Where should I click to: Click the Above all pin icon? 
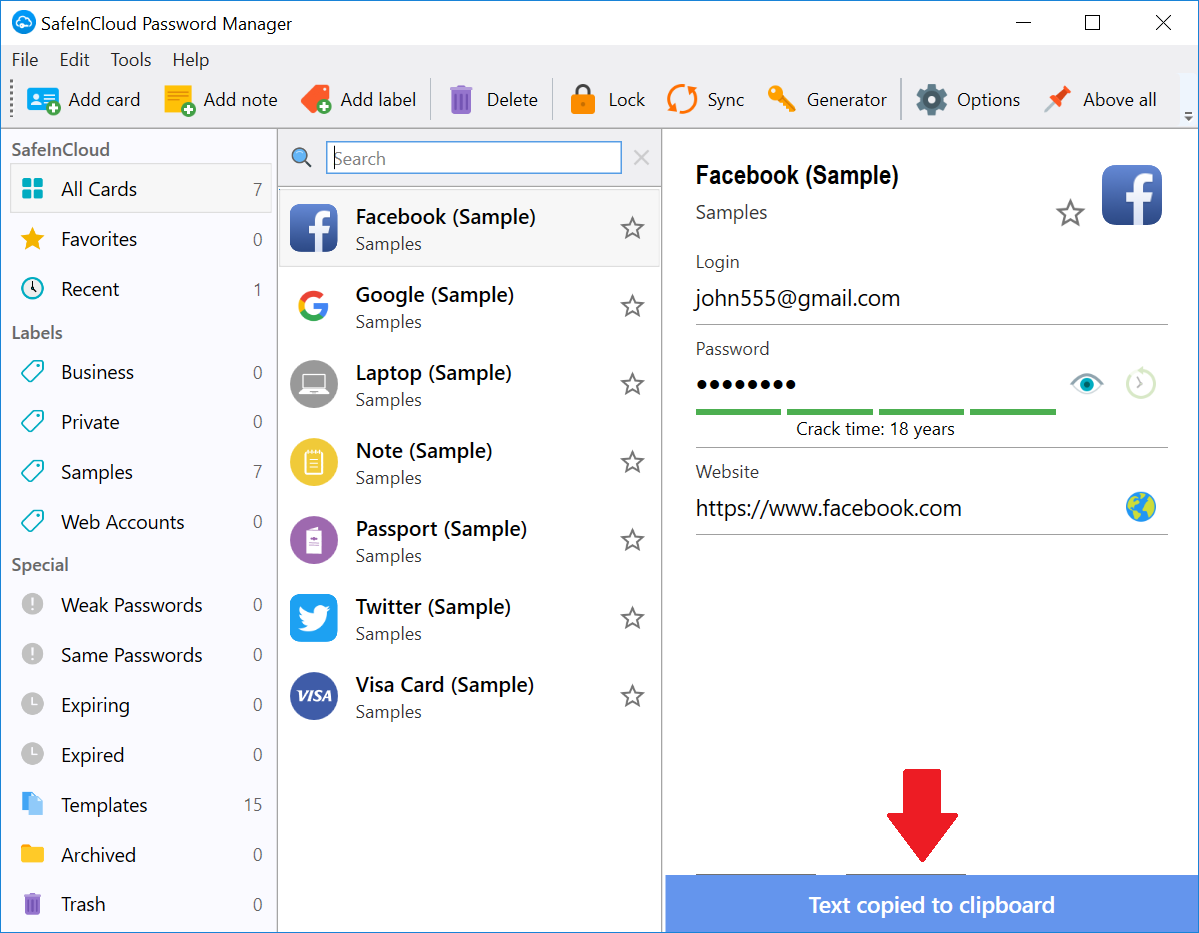tap(1058, 99)
